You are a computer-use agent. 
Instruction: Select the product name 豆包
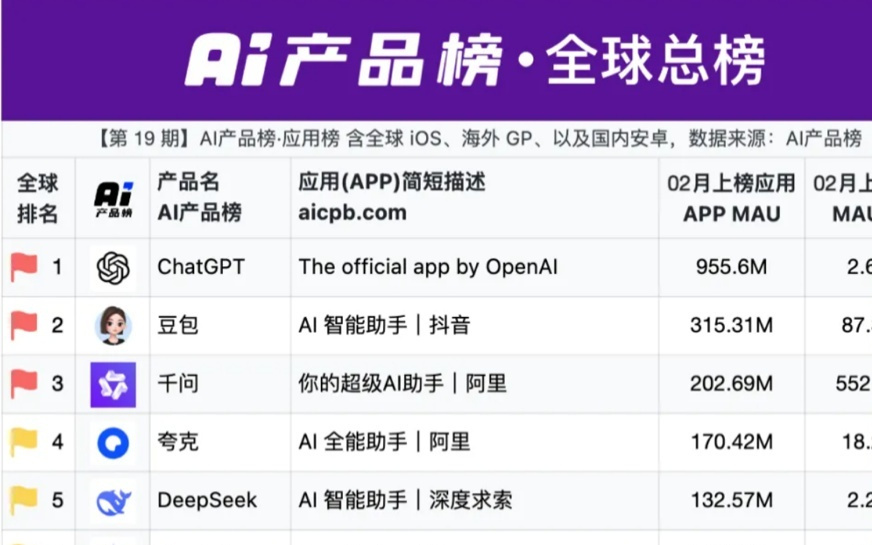click(x=178, y=325)
